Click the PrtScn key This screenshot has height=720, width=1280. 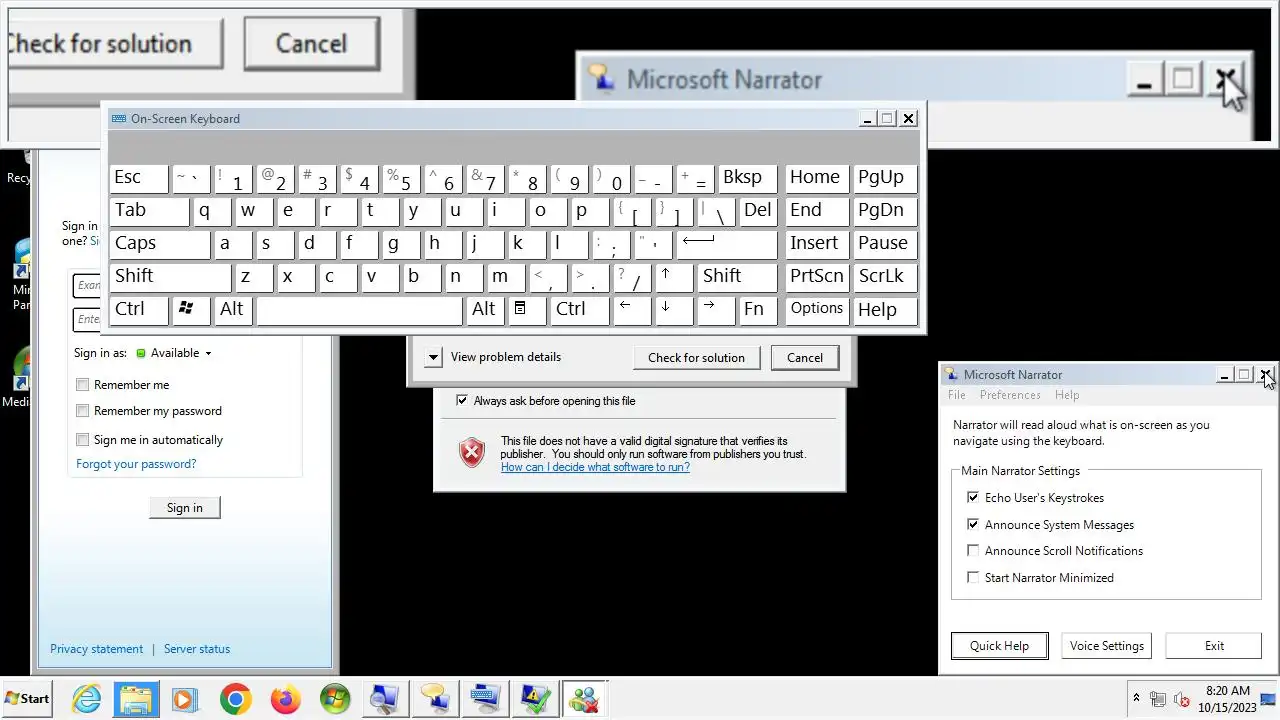pyautogui.click(x=817, y=276)
